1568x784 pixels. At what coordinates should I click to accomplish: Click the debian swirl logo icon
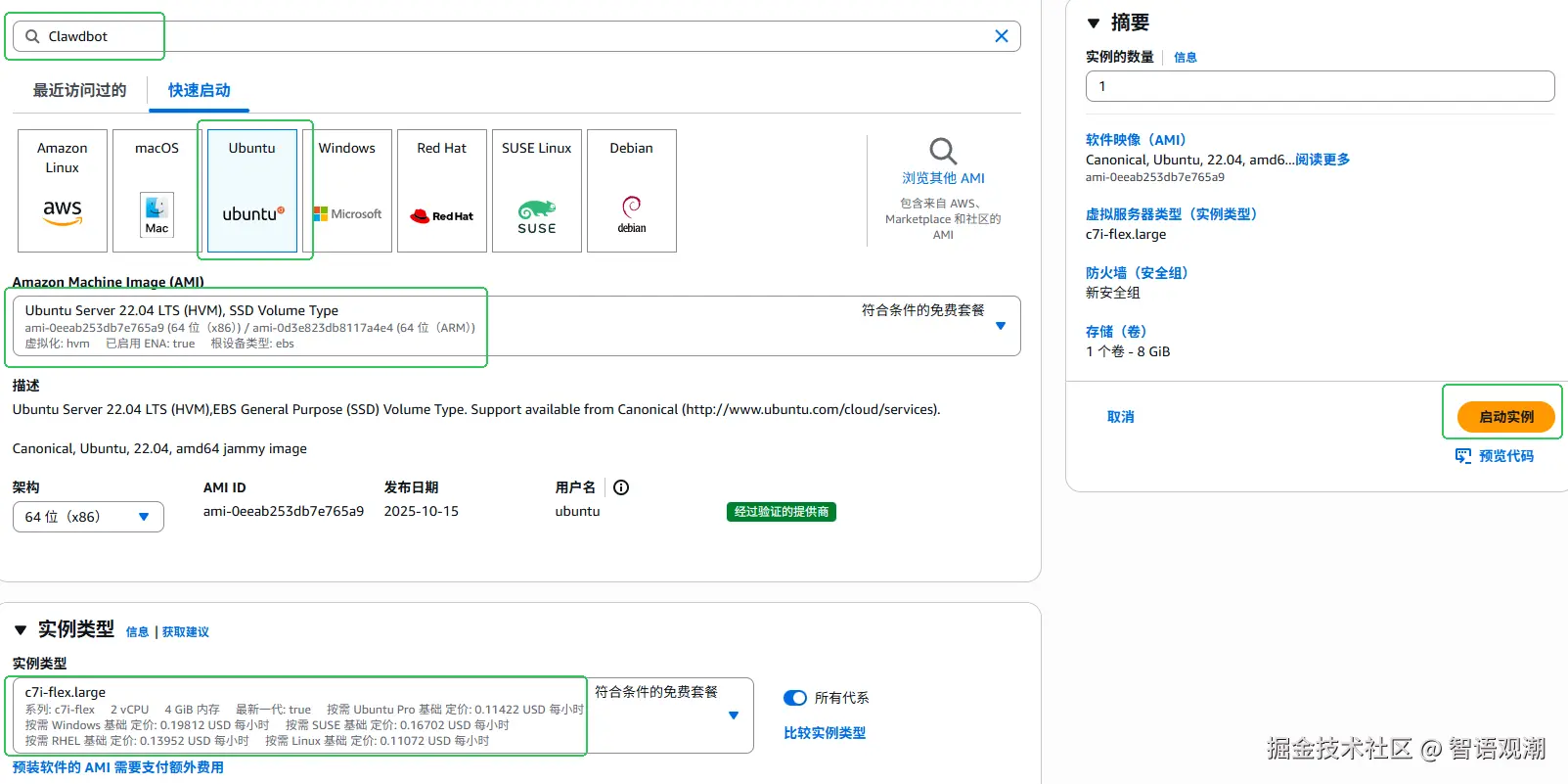pyautogui.click(x=632, y=213)
